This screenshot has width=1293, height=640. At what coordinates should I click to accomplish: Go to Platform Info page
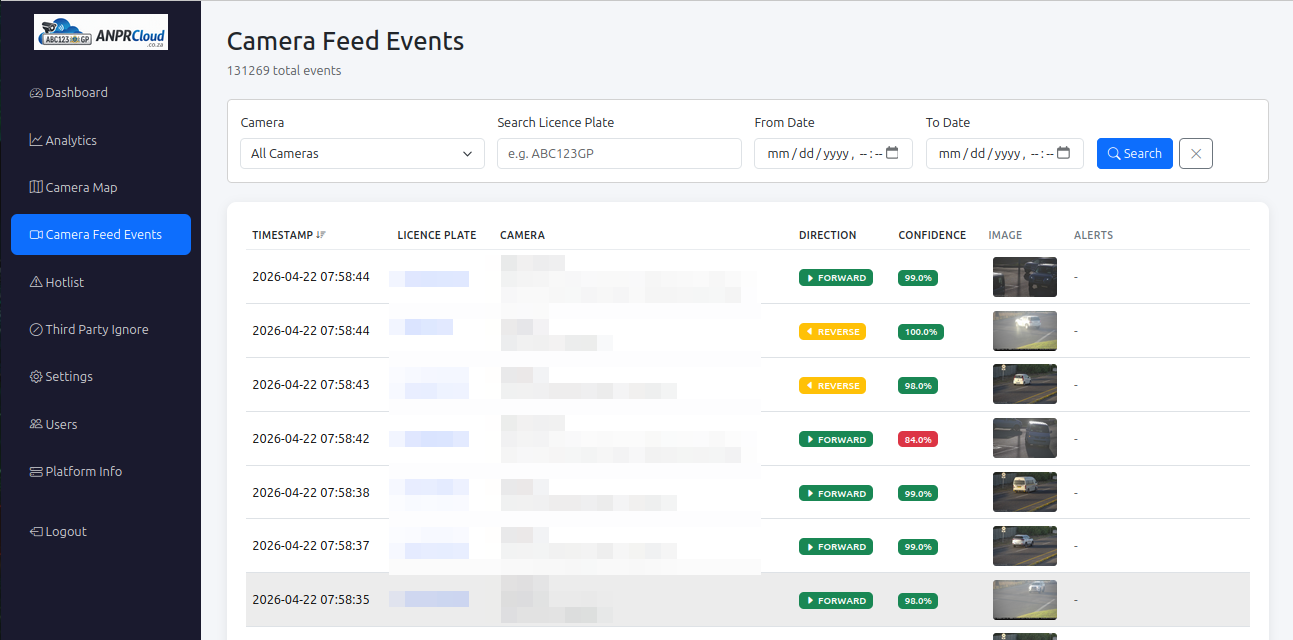[x=84, y=472]
